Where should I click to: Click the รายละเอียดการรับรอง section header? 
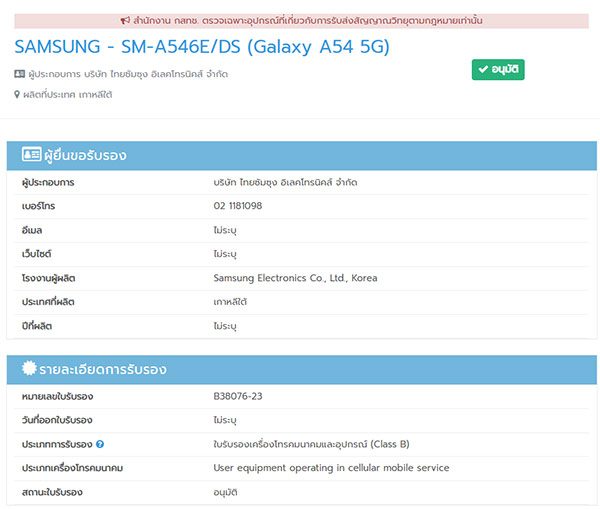[302, 370]
